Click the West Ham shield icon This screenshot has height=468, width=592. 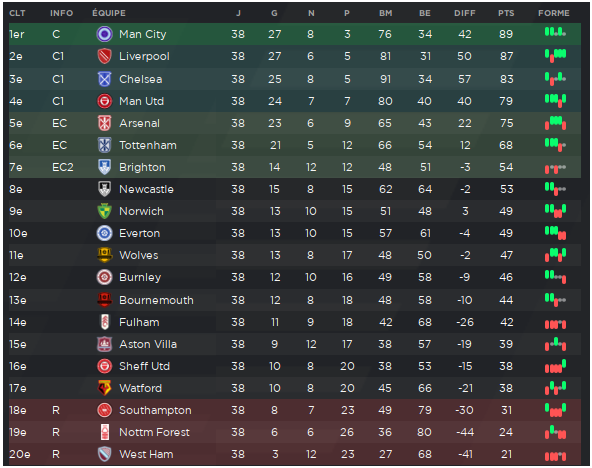tap(105, 454)
